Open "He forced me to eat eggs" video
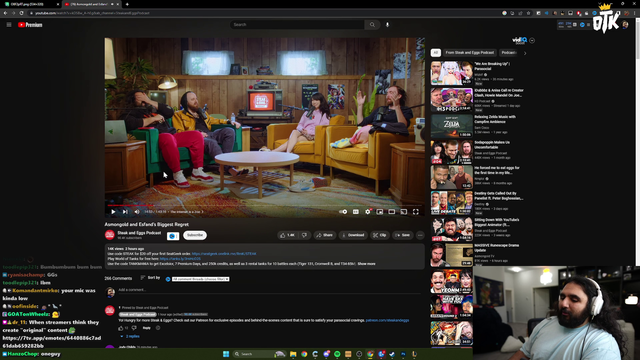The height and width of the screenshot is (360, 640). point(451,177)
